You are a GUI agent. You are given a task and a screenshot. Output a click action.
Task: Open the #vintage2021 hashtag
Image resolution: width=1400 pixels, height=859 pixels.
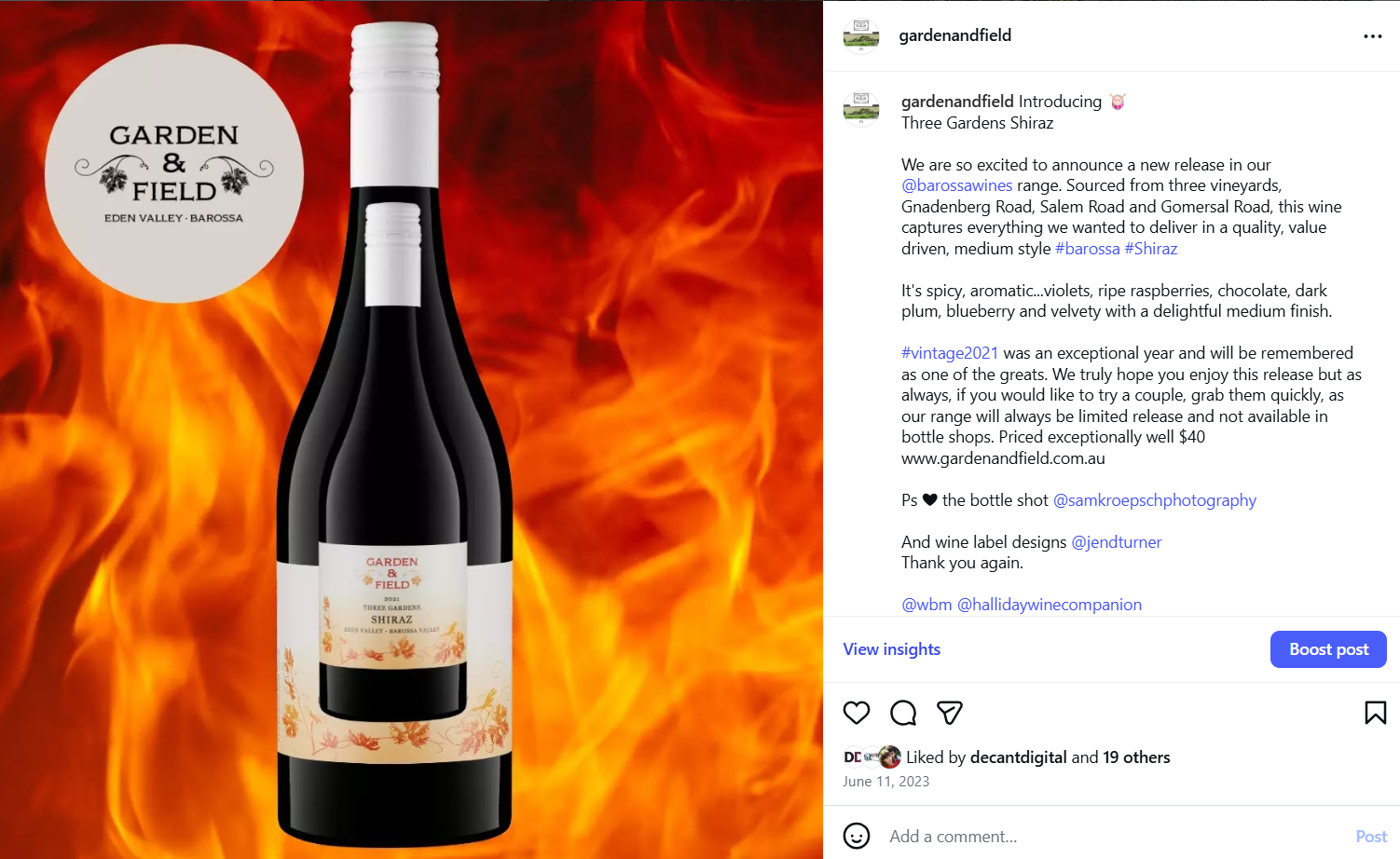pos(950,353)
